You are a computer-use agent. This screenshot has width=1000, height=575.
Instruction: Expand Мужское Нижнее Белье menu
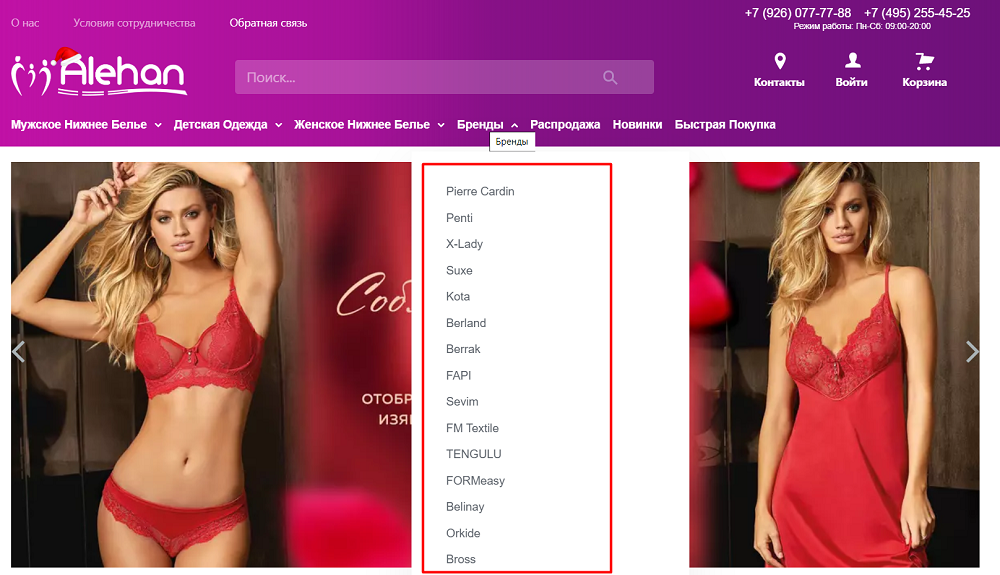[x=86, y=124]
